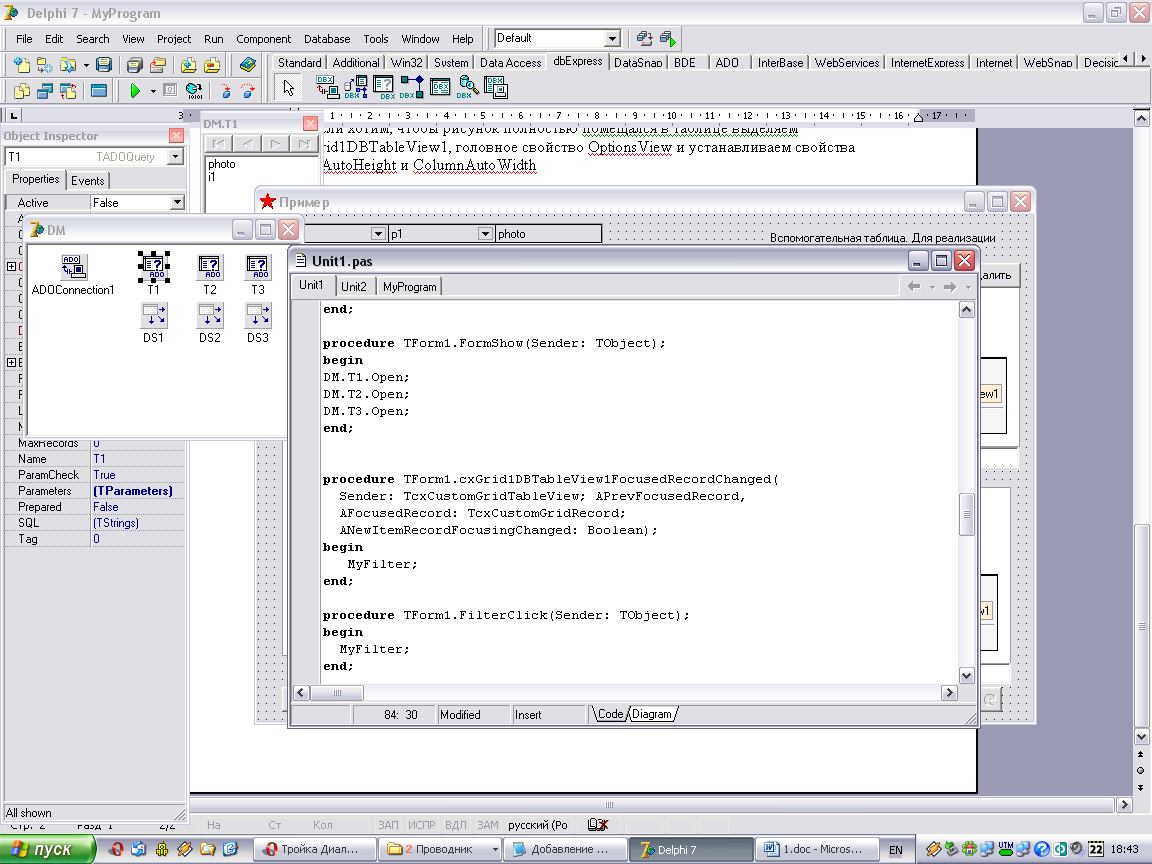
Task: Click the пуск Start button
Action: click(47, 849)
